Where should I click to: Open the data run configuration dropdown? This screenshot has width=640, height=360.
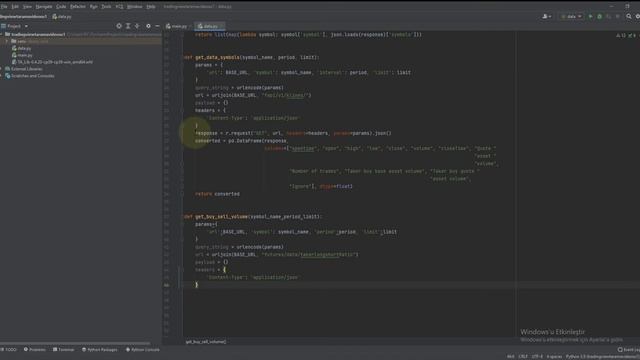(x=571, y=17)
